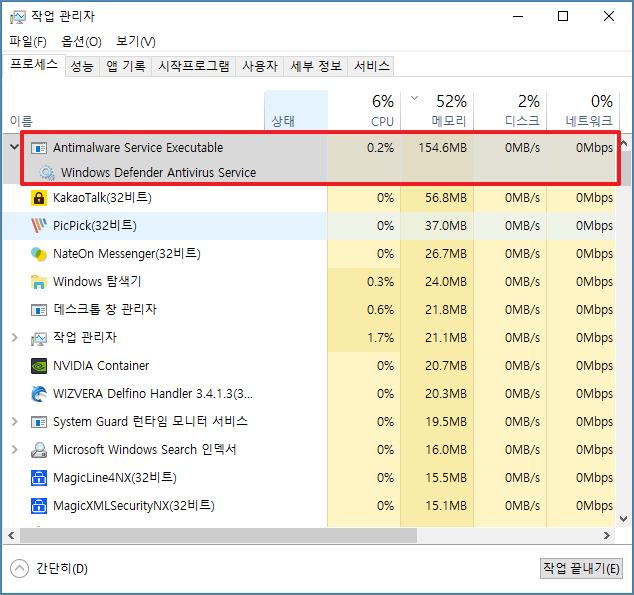
Task: Click the 간단히 collapse arrow icon
Action: click(19, 568)
